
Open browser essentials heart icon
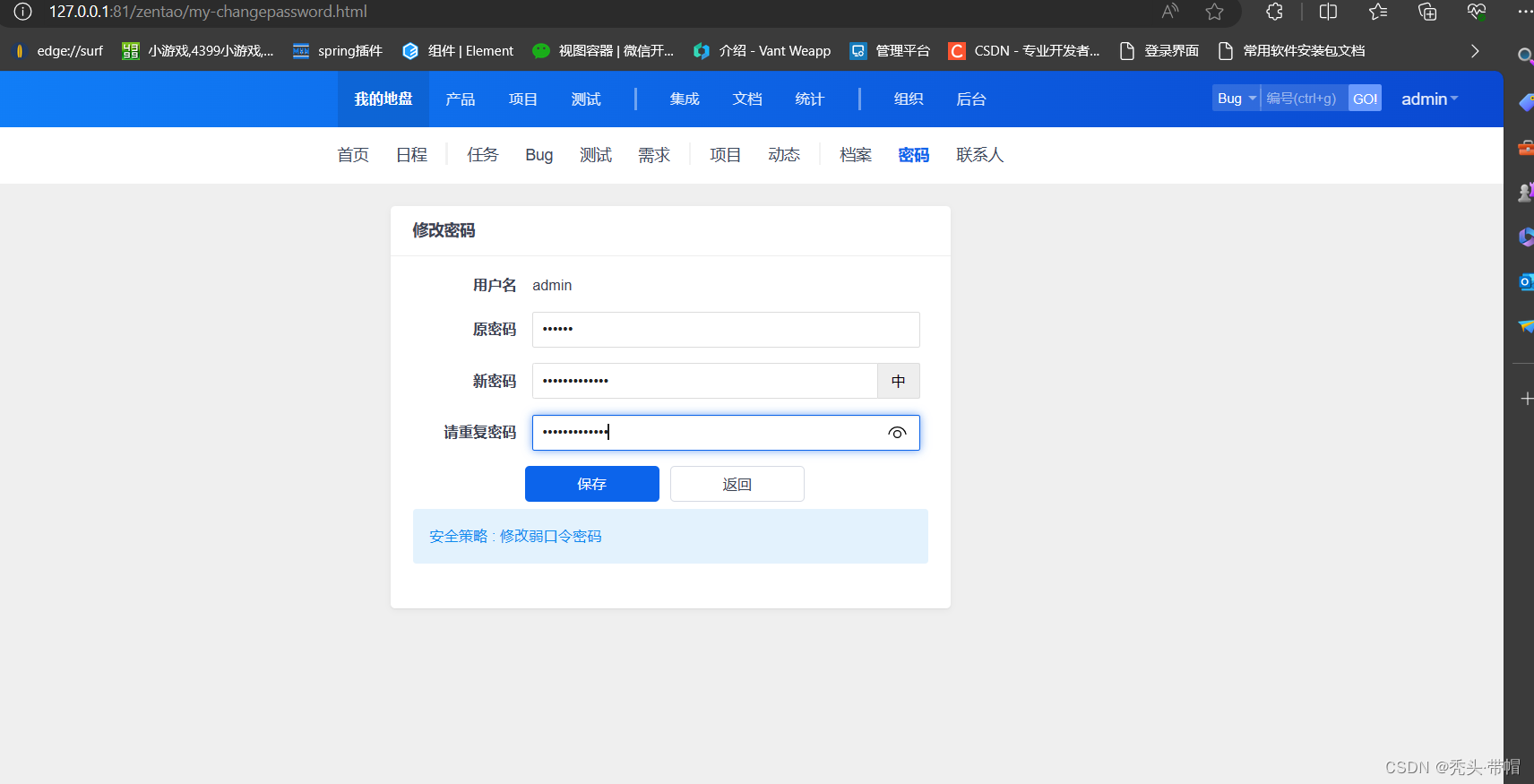1477,12
